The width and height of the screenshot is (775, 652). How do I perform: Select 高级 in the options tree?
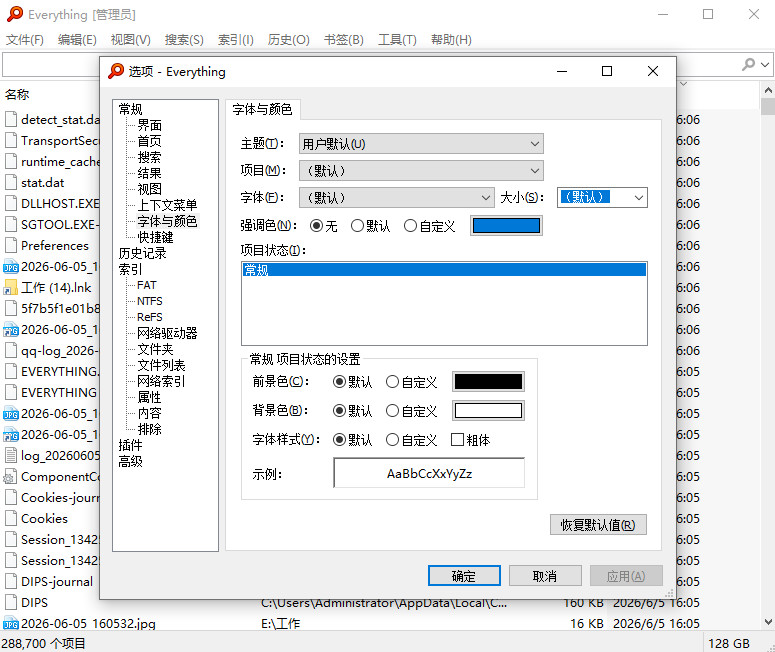(x=130, y=461)
